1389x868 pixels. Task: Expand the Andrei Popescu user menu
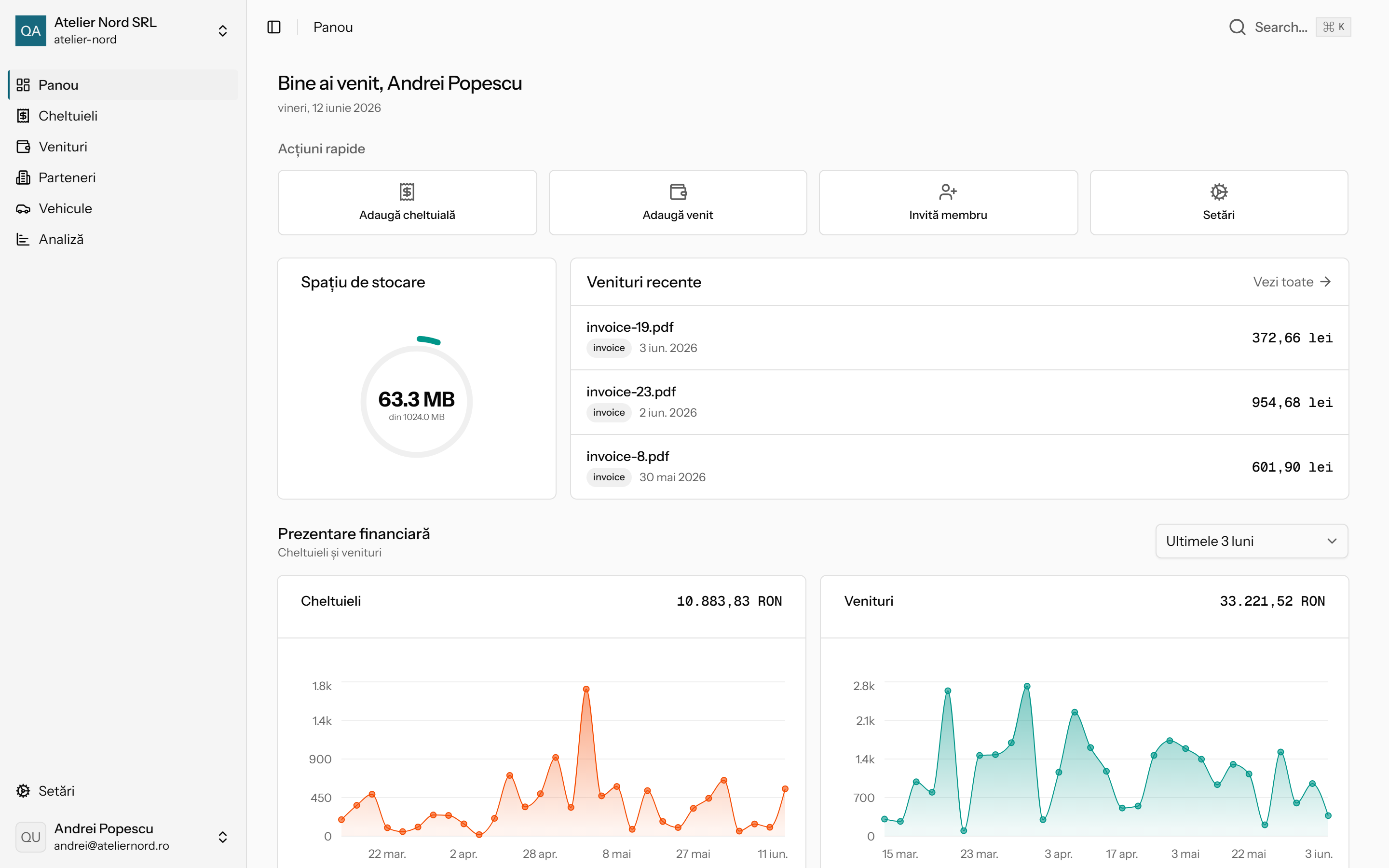point(123,837)
